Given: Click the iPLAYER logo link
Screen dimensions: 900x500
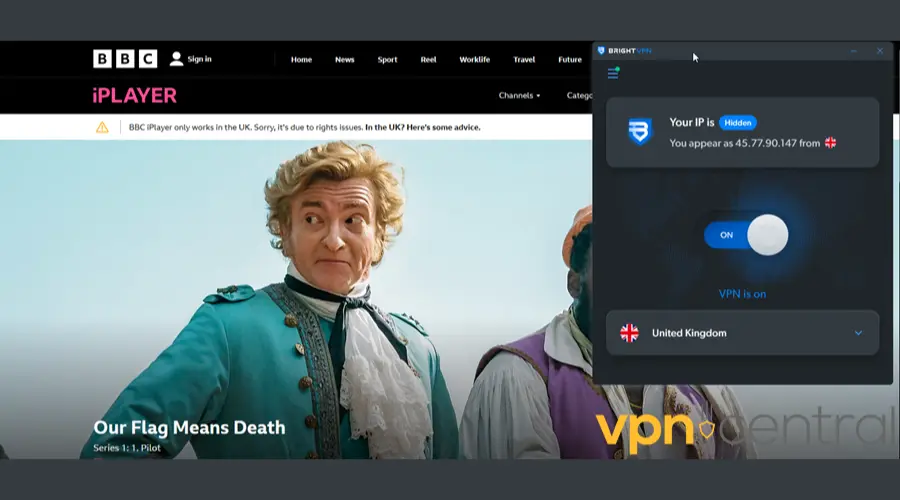Looking at the screenshot, I should click(134, 95).
